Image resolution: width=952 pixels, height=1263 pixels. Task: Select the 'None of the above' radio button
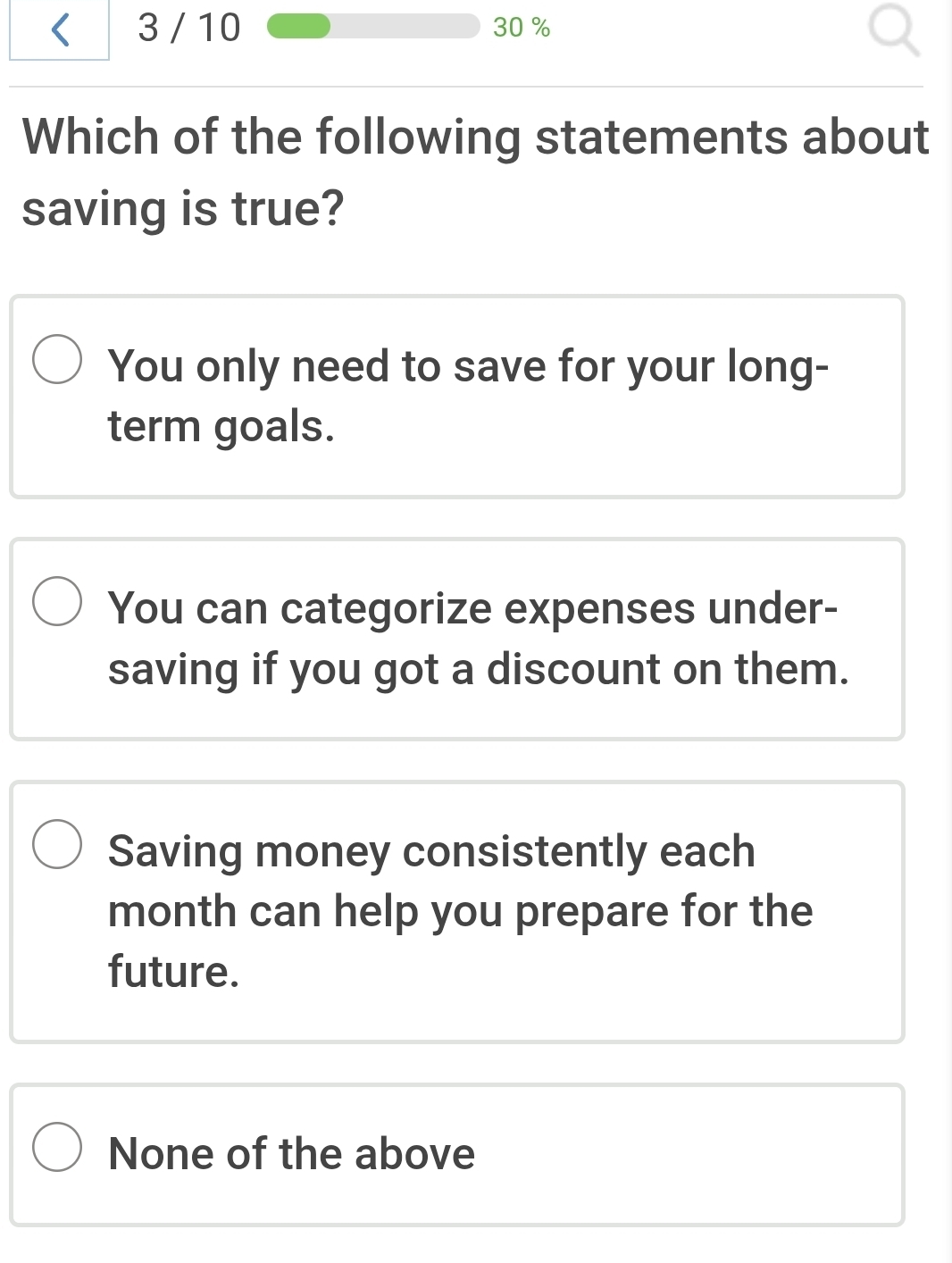(58, 1147)
